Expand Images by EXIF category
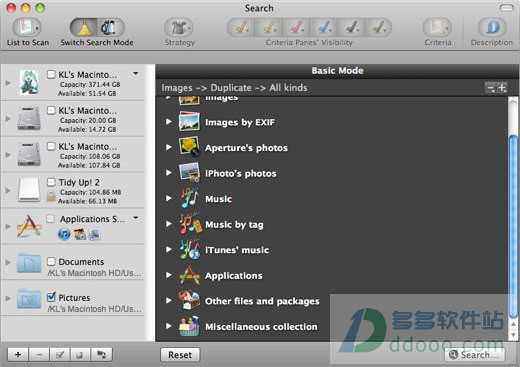Viewport: 520px width, 367px height. [x=169, y=122]
